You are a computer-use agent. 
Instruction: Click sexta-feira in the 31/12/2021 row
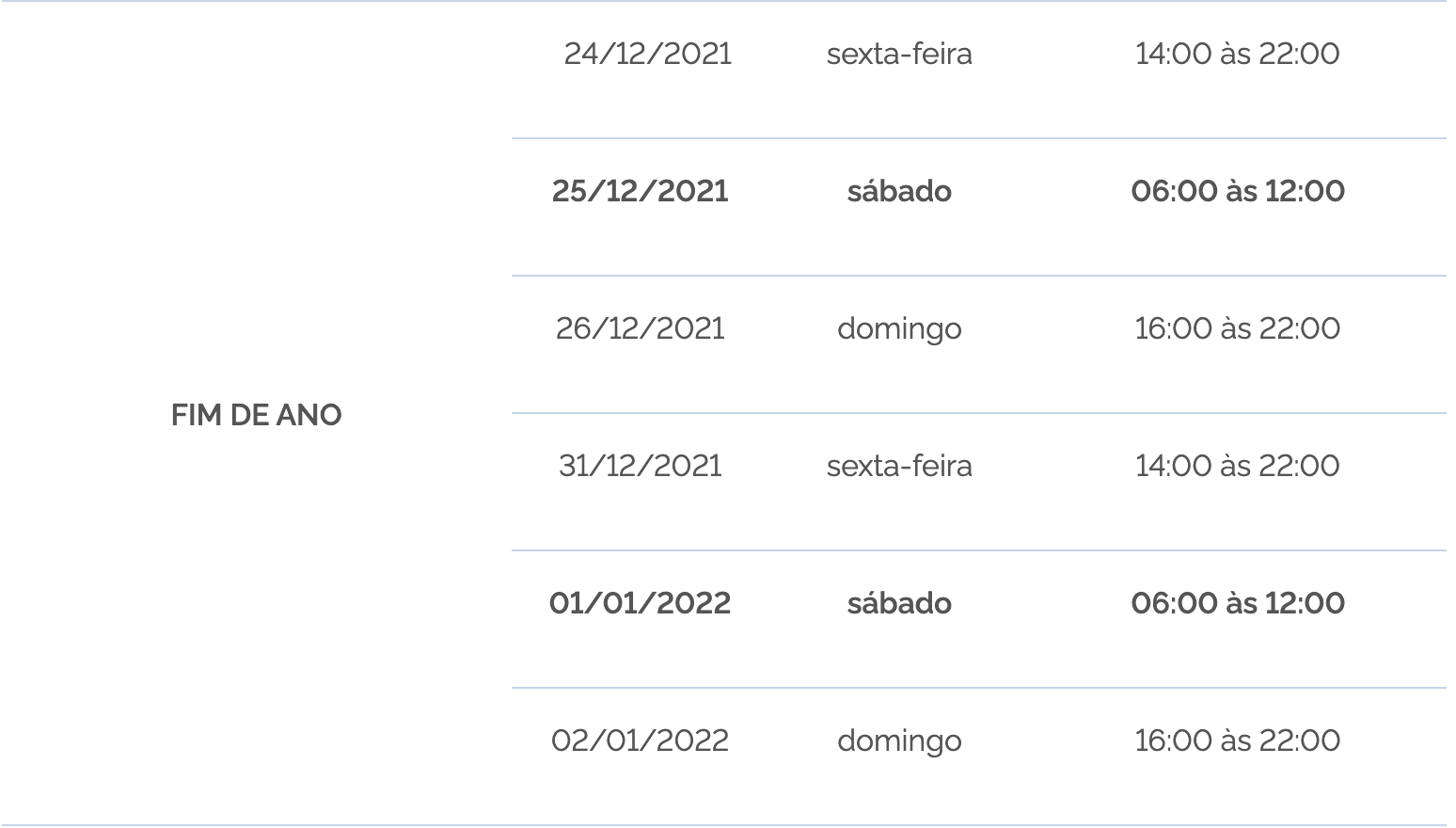point(899,466)
